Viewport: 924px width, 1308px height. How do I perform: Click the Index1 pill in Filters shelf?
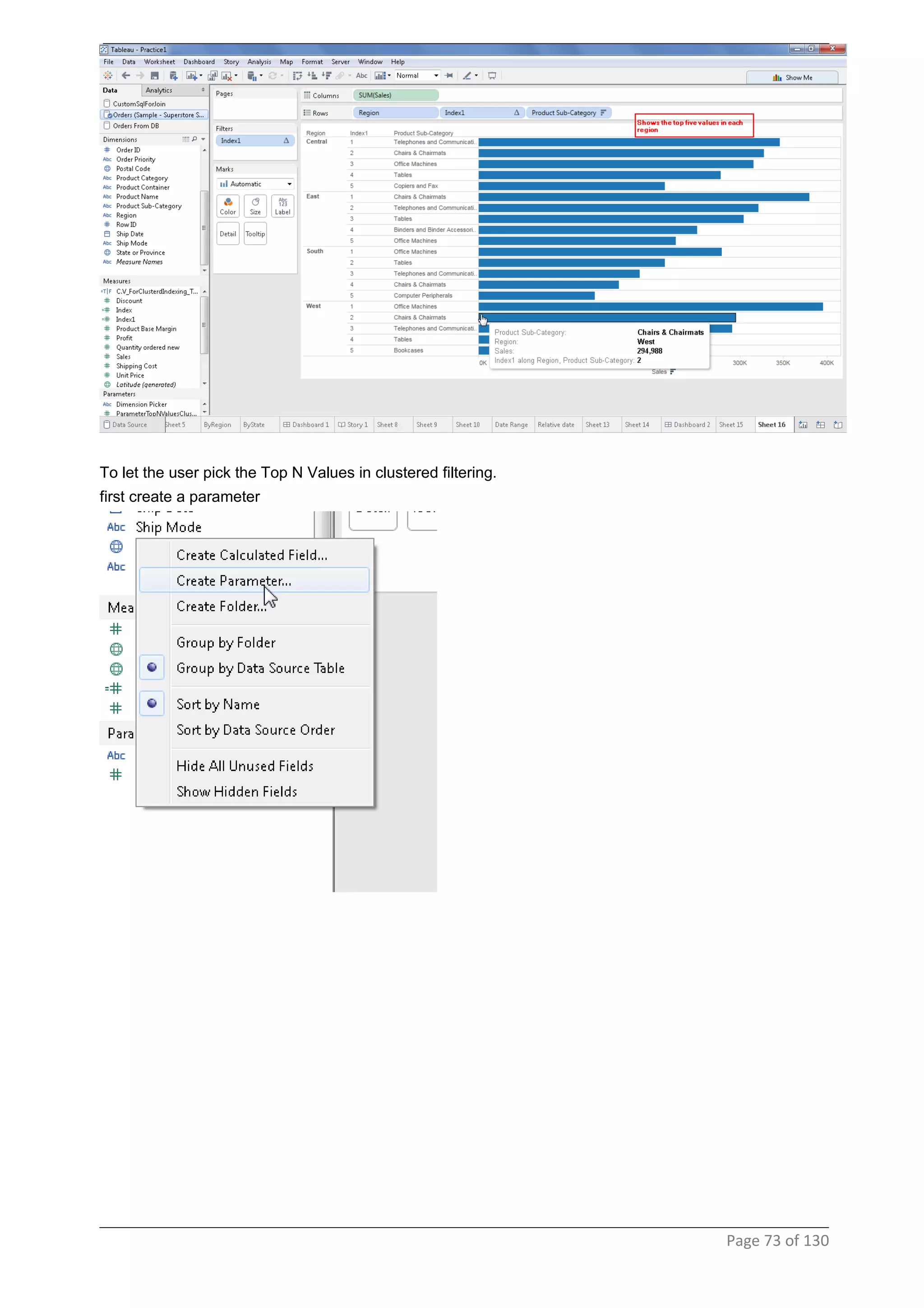[x=255, y=140]
